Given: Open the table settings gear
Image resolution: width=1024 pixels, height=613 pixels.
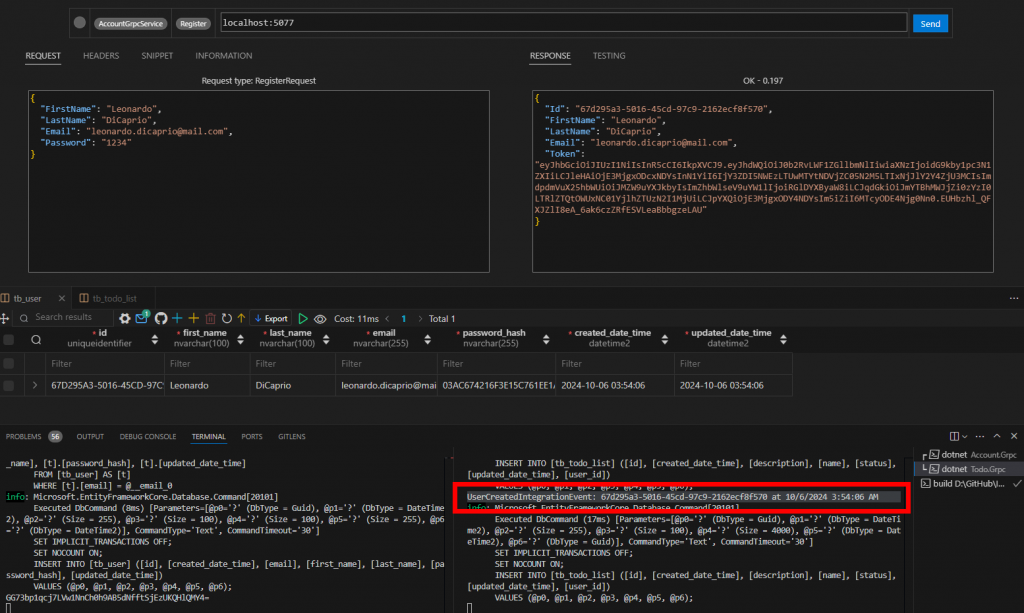Looking at the screenshot, I should (x=125, y=319).
